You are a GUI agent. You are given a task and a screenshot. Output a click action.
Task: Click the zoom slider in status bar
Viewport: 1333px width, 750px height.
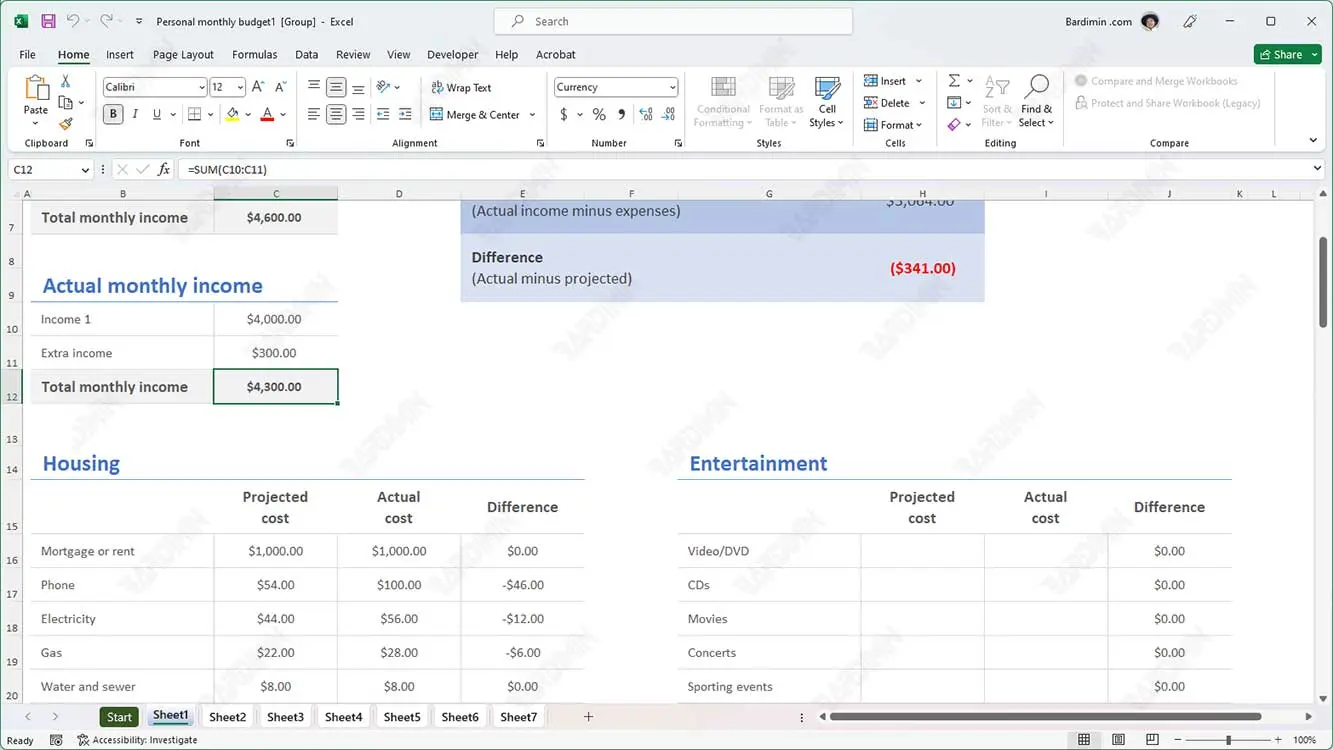pyautogui.click(x=1228, y=740)
